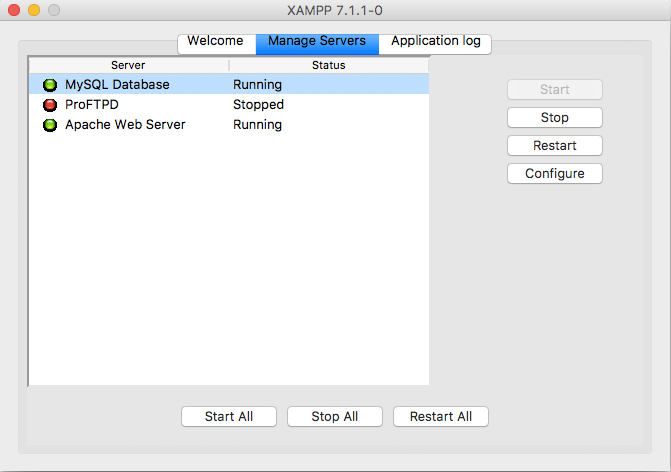This screenshot has width=671, height=472.
Task: Select the Manage Servers tab
Action: [317, 42]
